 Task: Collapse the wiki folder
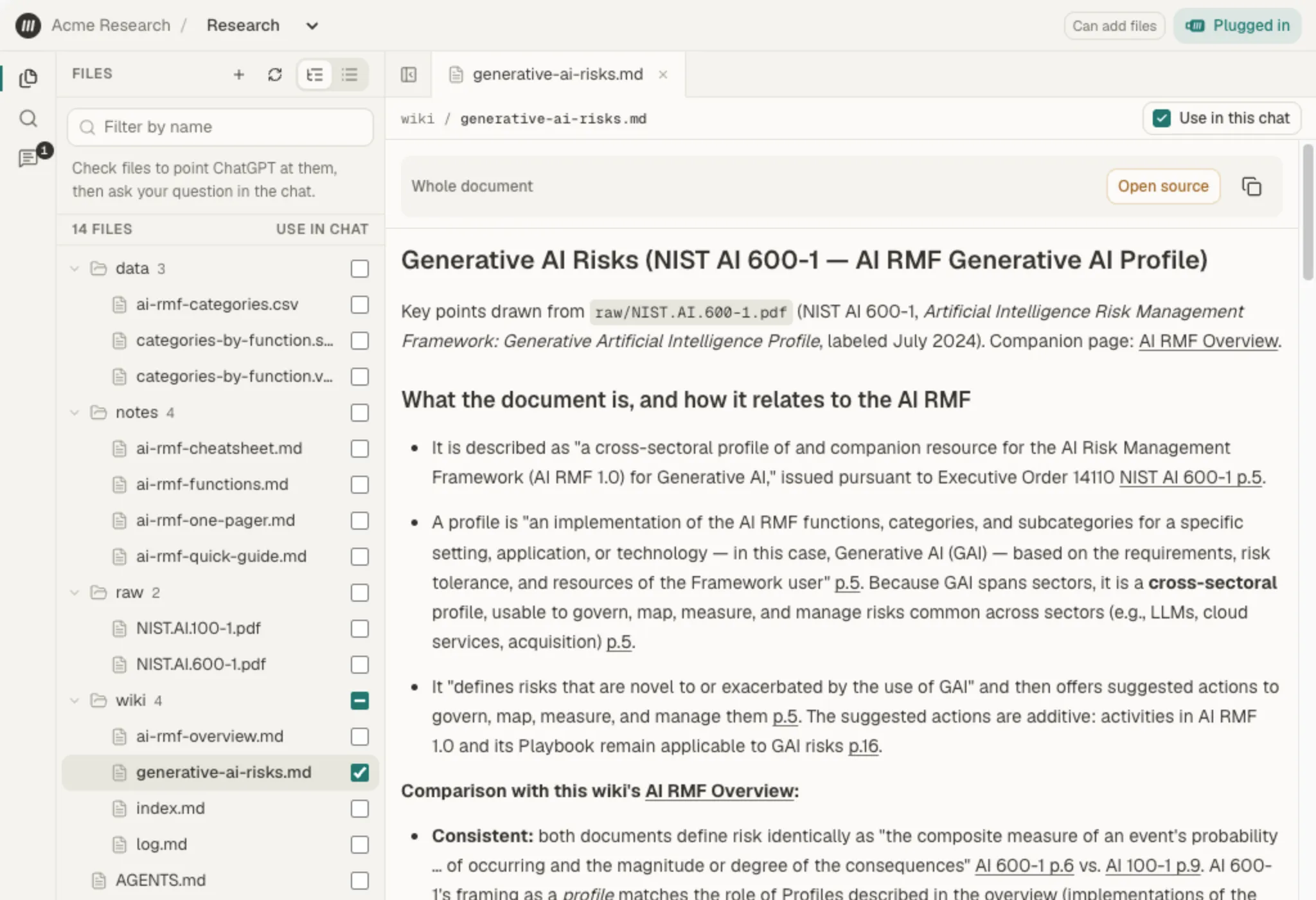[x=75, y=700]
